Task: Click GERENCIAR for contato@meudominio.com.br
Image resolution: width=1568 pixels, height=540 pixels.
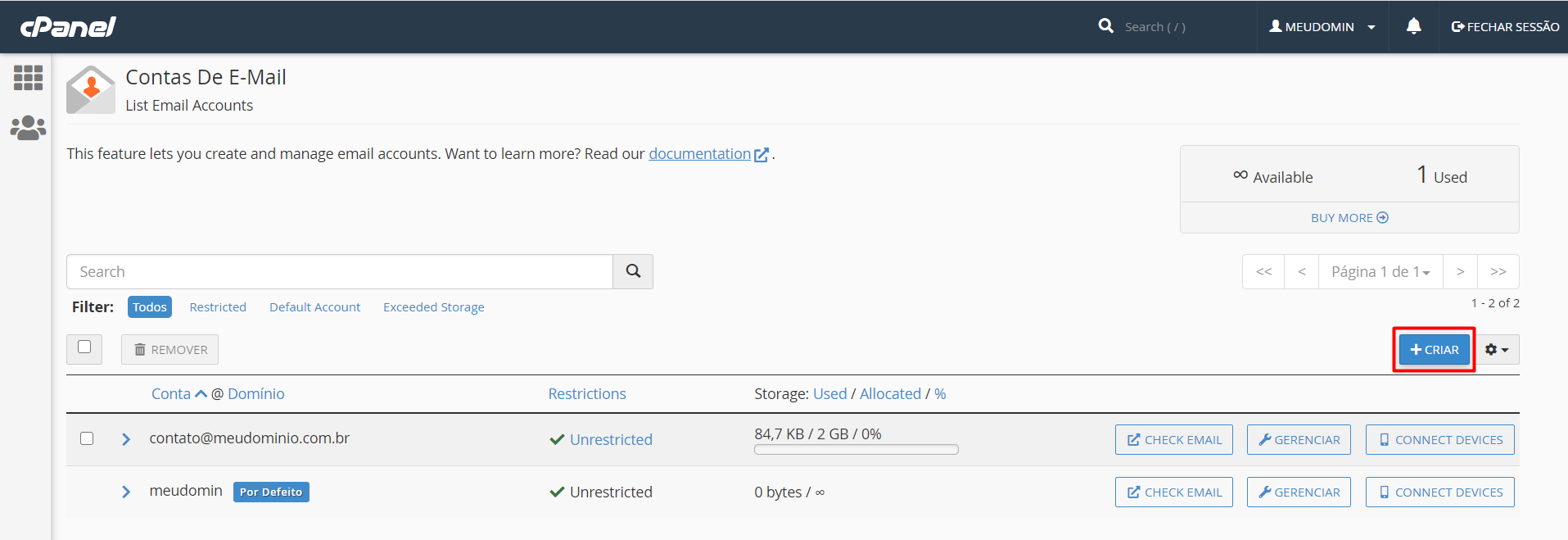Action: point(1299,440)
